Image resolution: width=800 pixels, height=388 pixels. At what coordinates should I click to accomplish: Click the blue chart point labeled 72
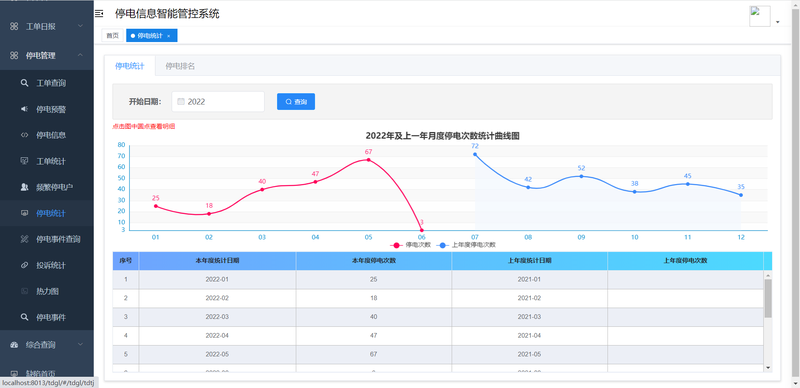(x=475, y=154)
